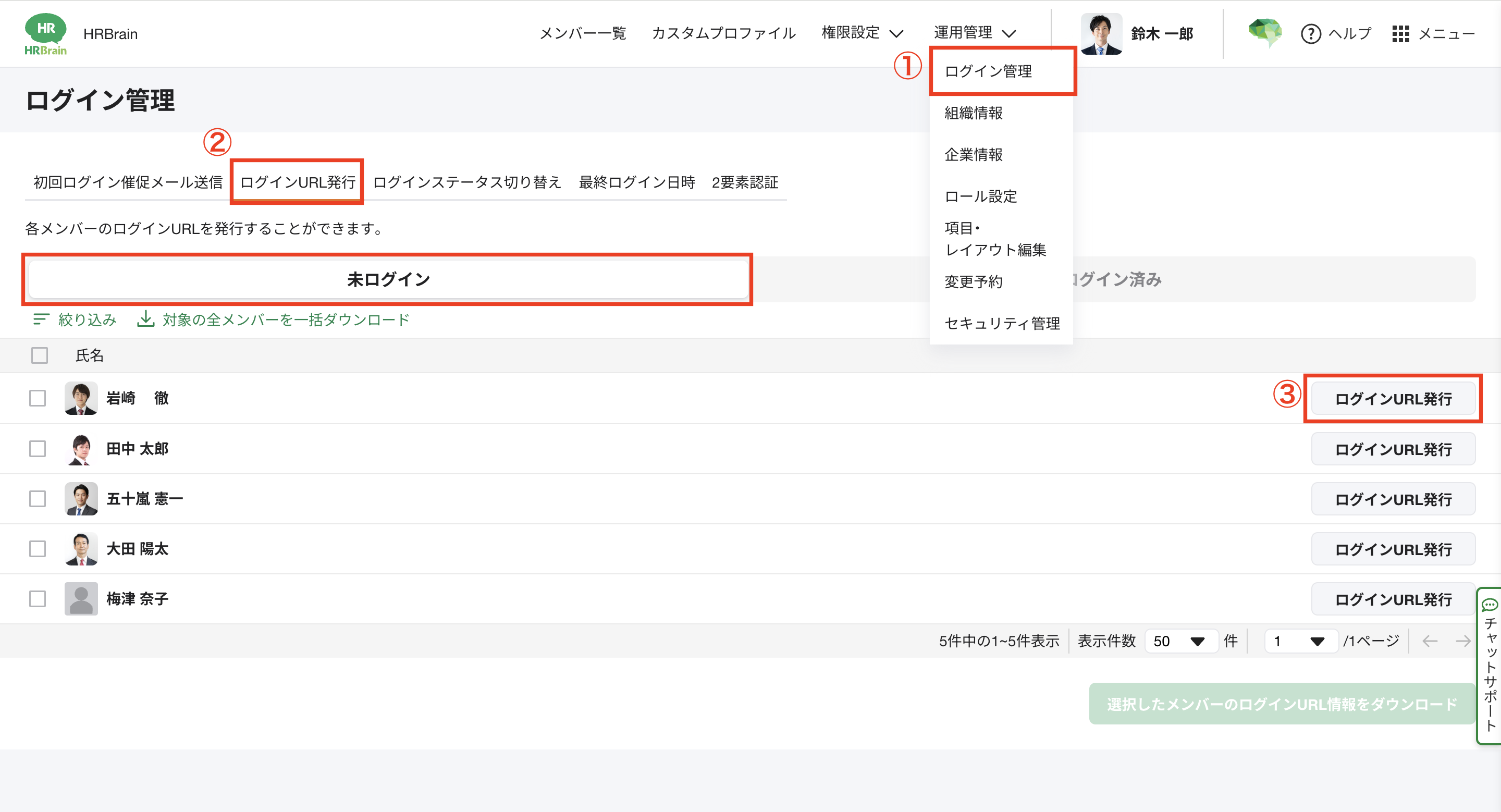Open the 表示件数 50 dropdown
This screenshot has width=1501, height=812.
tap(1180, 642)
